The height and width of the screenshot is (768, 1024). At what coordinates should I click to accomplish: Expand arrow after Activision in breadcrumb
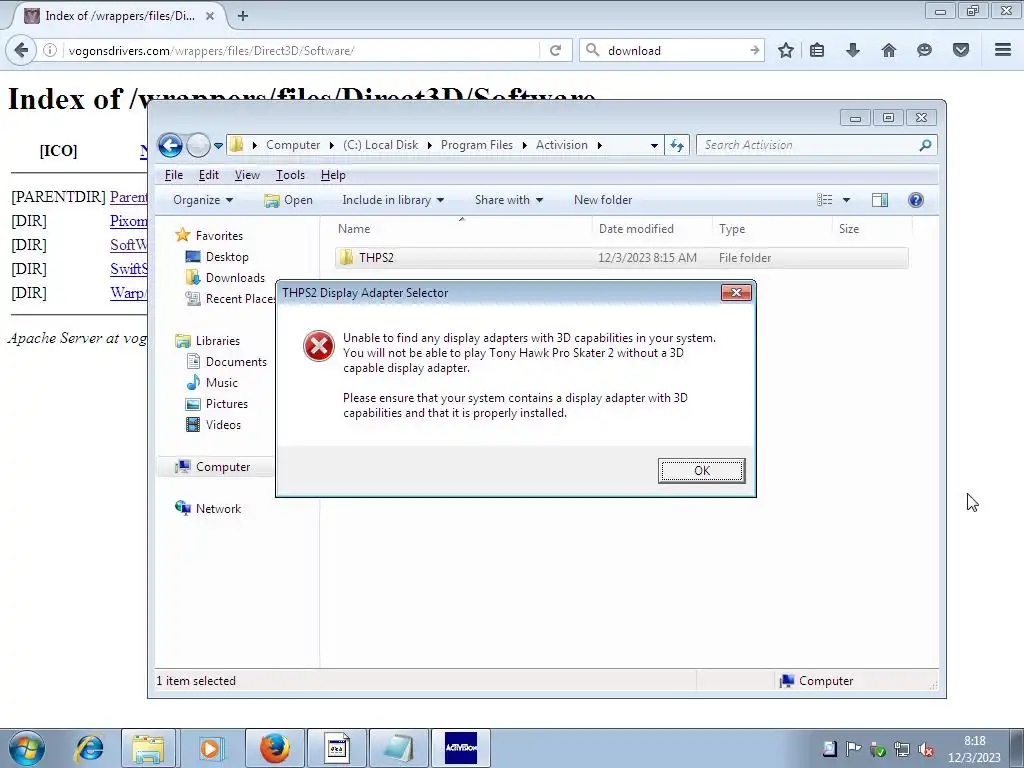coord(600,145)
